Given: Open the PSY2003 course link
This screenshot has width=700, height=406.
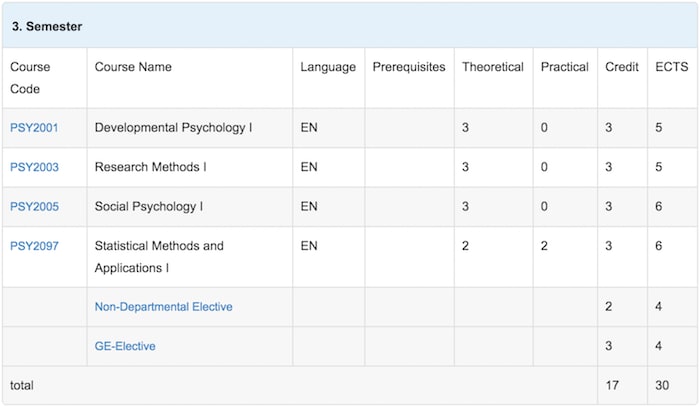Looking at the screenshot, I should pyautogui.click(x=34, y=167).
